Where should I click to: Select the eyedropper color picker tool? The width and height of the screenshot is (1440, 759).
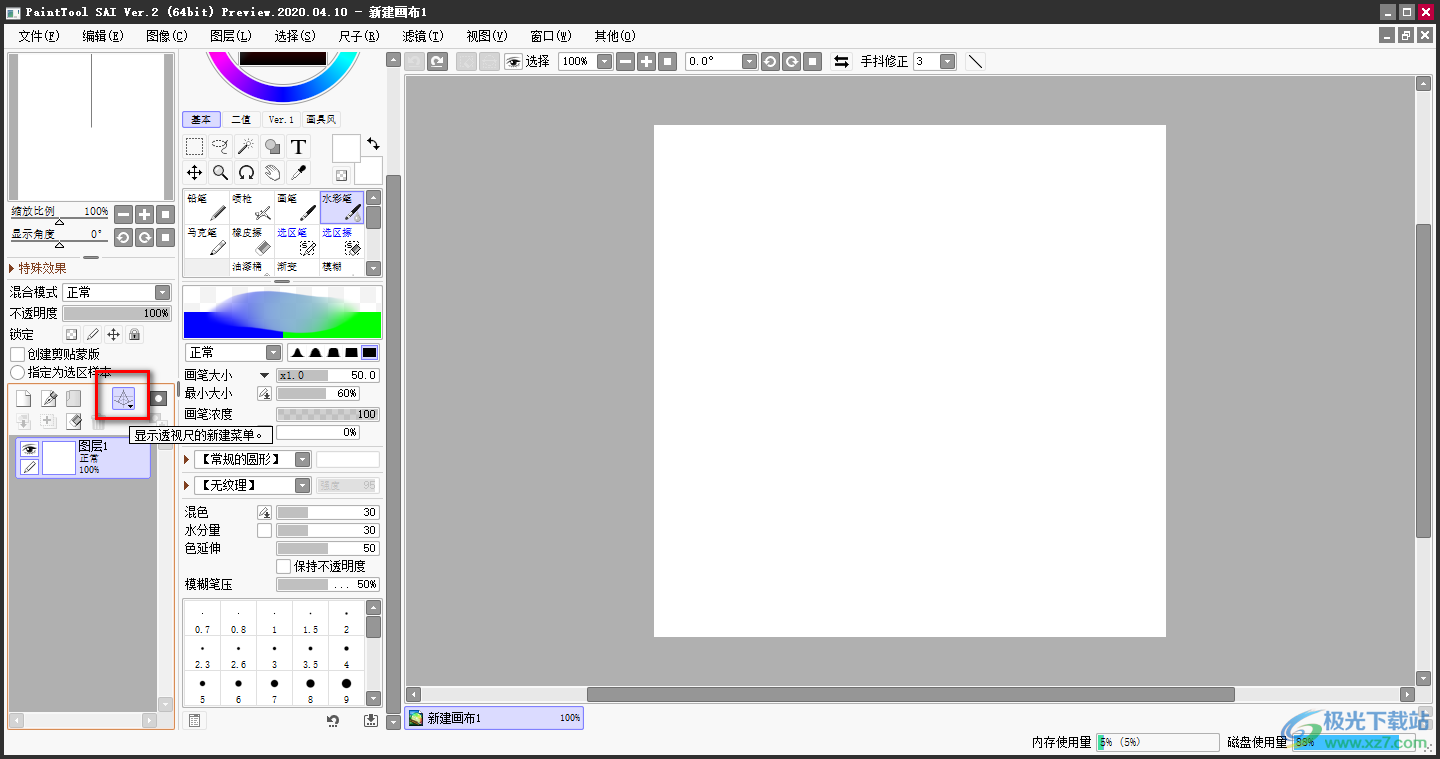(298, 173)
